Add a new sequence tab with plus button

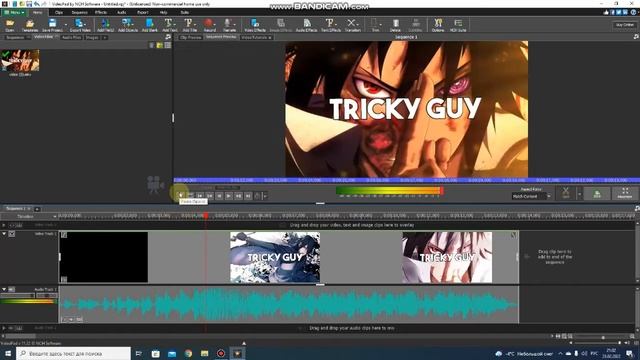point(37,209)
